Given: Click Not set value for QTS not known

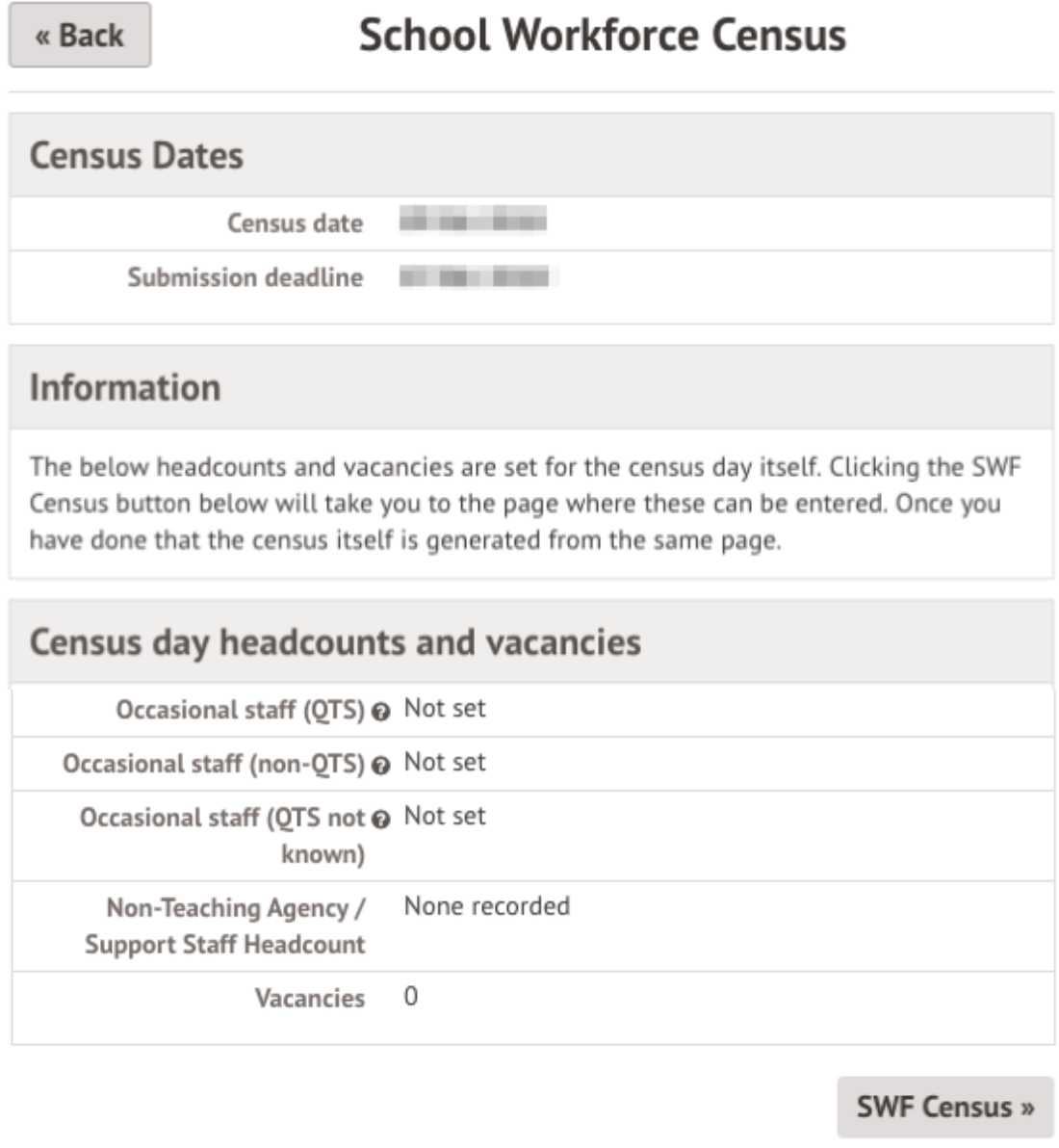Looking at the screenshot, I should pos(445,817).
